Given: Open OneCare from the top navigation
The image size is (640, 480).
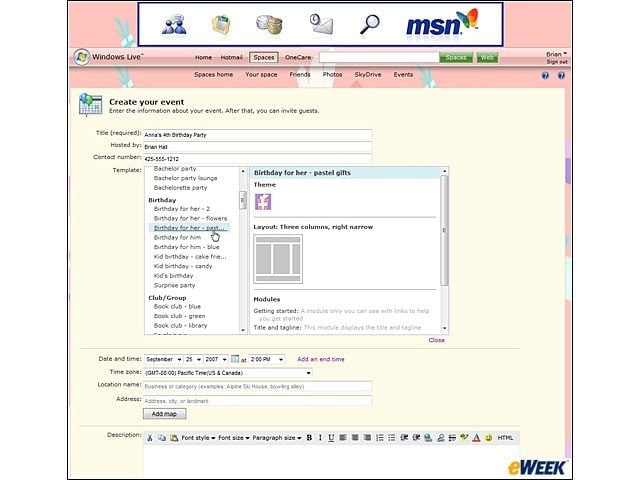Looking at the screenshot, I should (x=298, y=58).
